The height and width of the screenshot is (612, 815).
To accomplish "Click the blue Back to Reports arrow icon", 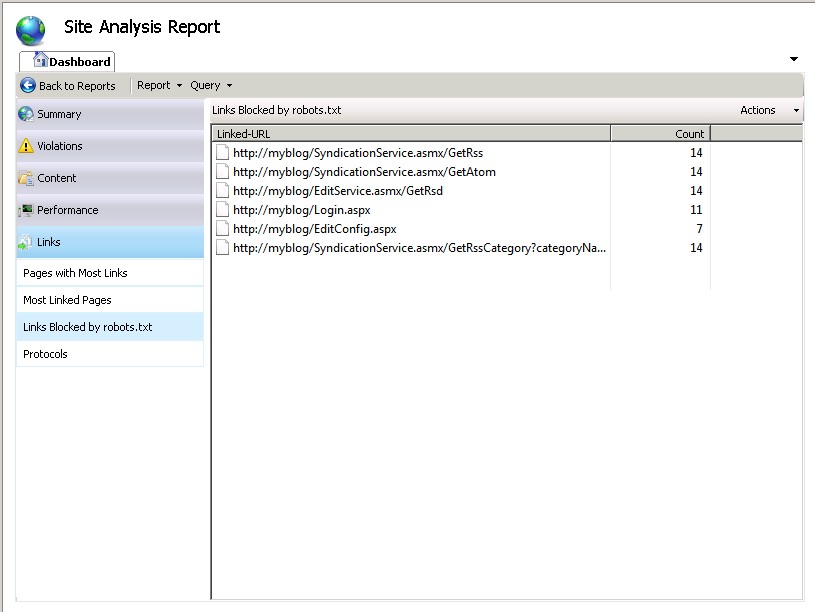I will tap(28, 85).
